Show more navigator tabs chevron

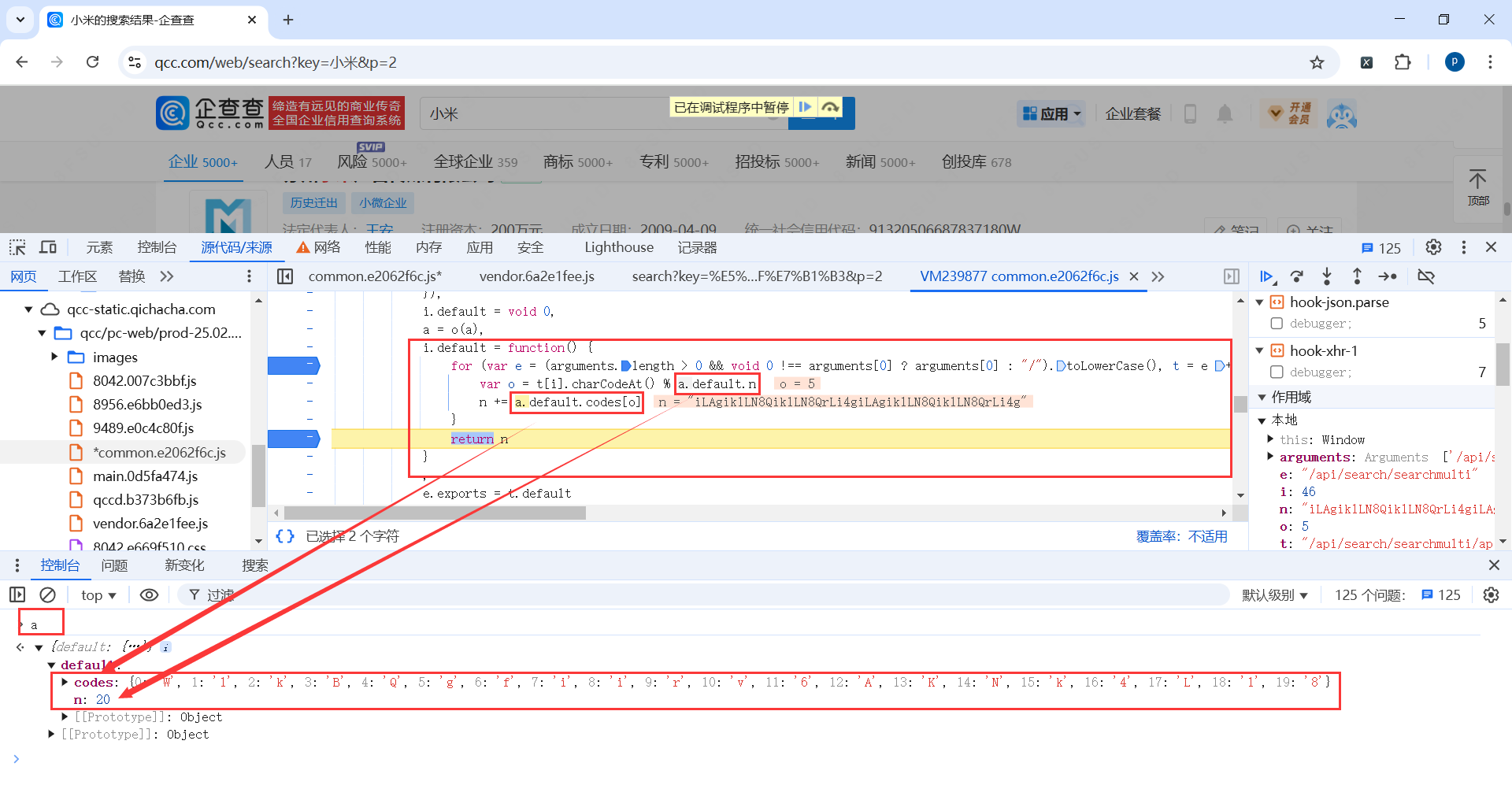point(166,276)
